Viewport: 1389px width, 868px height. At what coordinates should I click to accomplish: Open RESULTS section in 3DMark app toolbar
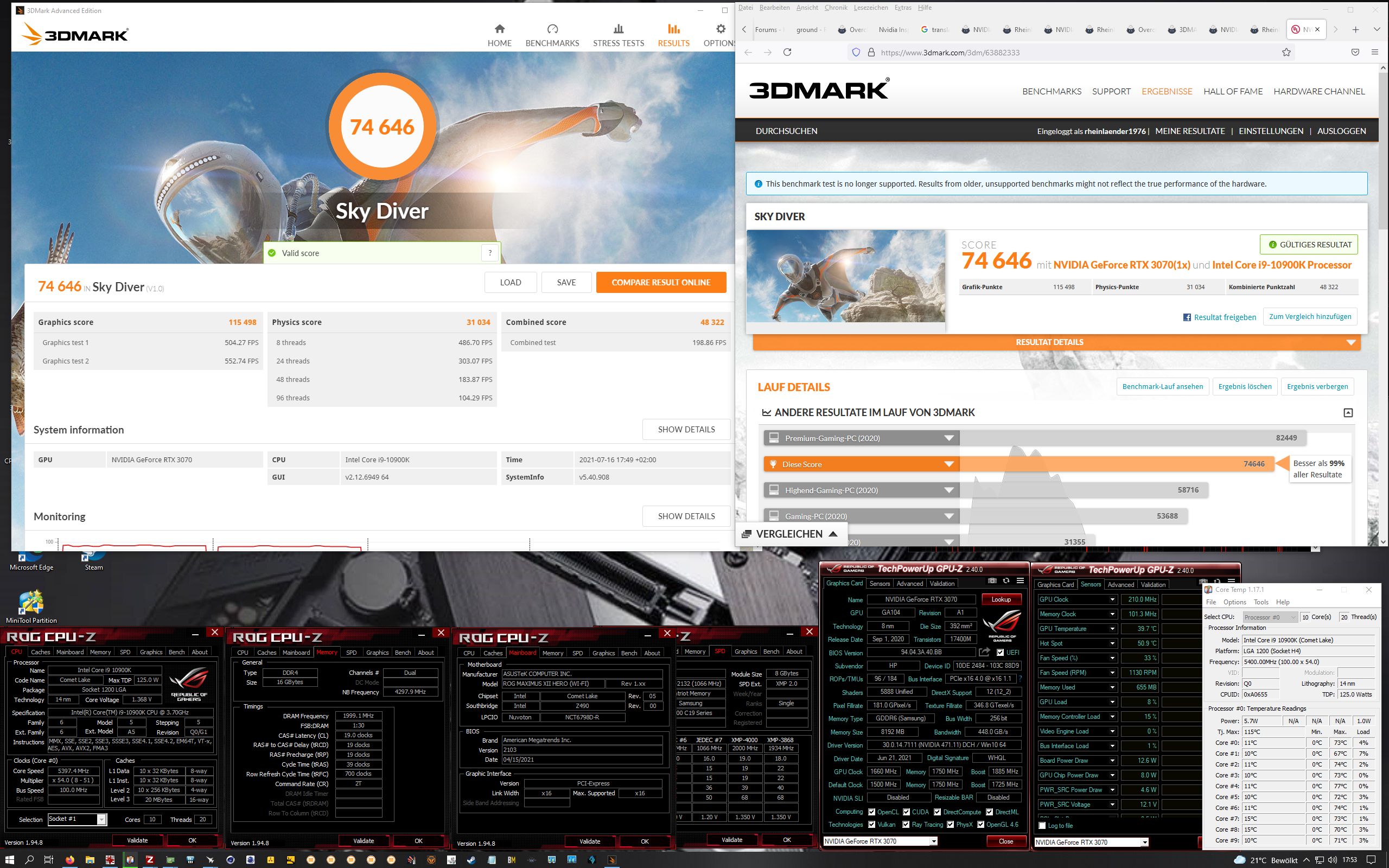(x=673, y=36)
